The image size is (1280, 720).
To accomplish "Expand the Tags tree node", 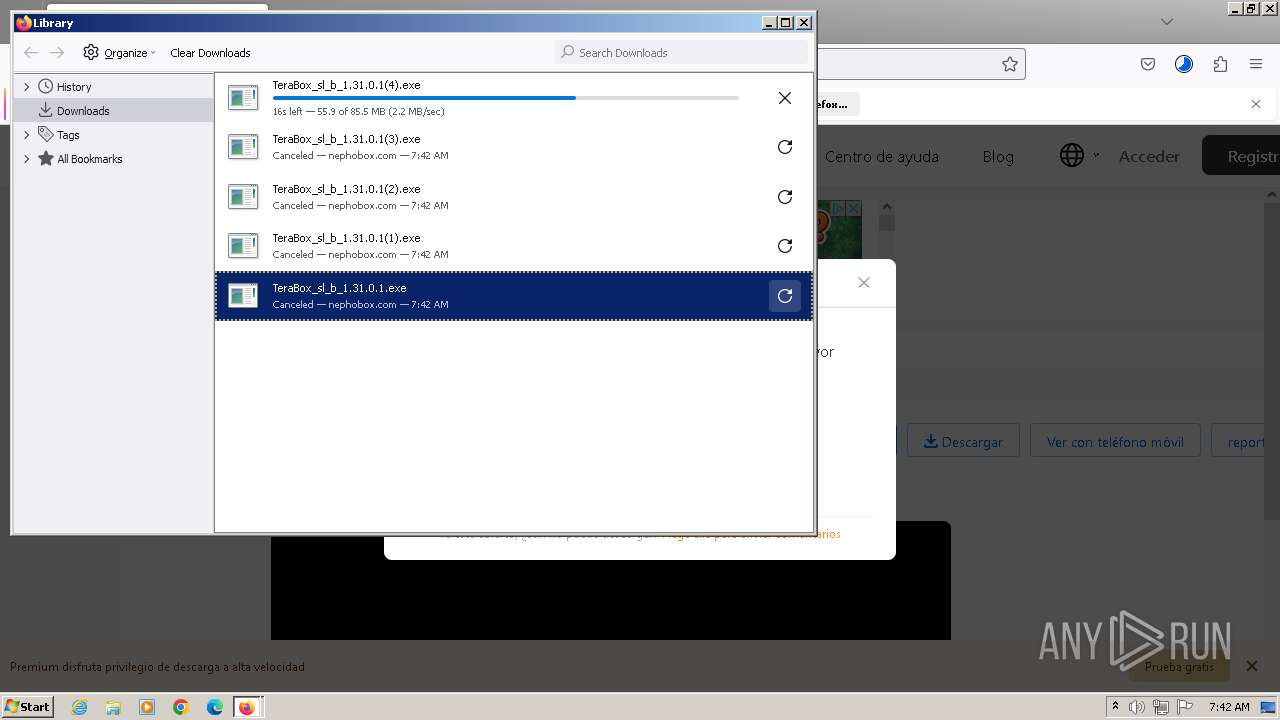I will pyautogui.click(x=27, y=135).
